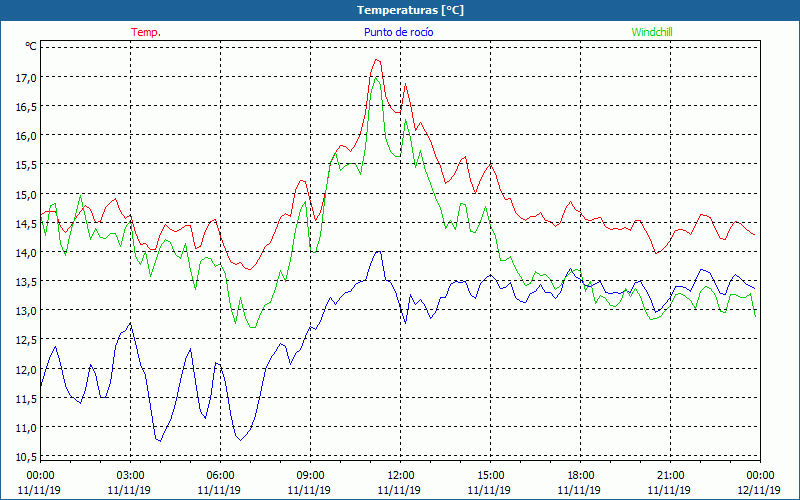Viewport: 800px width, 500px height.
Task: Click the 13,0 y-axis value
Action: pos(27,311)
